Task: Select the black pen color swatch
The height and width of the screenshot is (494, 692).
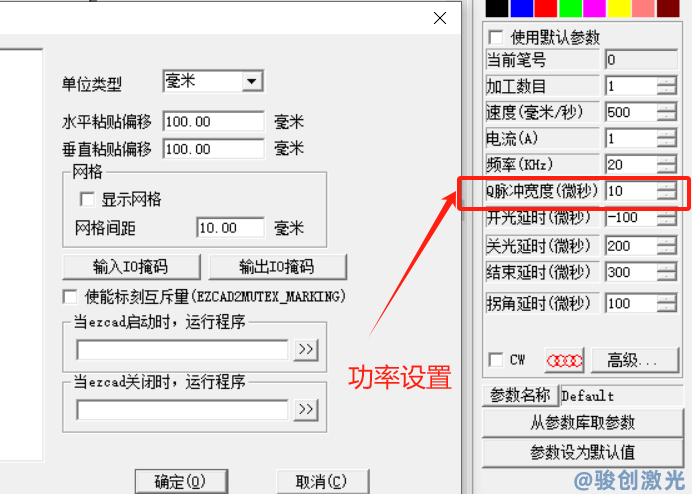Action: 497,8
